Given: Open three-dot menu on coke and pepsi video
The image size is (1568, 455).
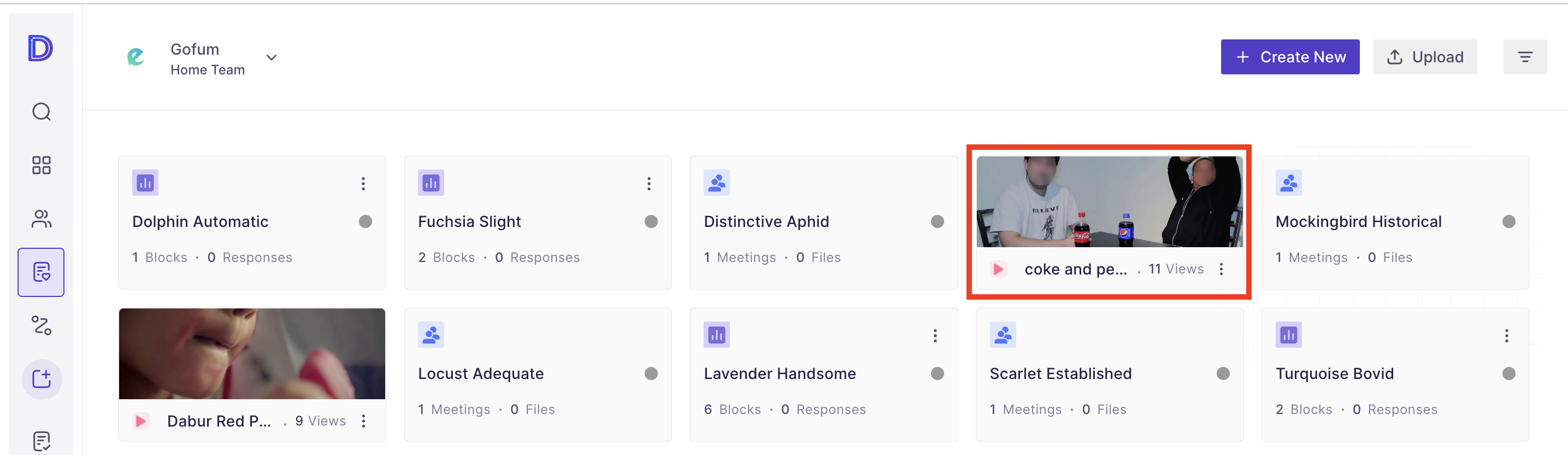Looking at the screenshot, I should (x=1221, y=269).
